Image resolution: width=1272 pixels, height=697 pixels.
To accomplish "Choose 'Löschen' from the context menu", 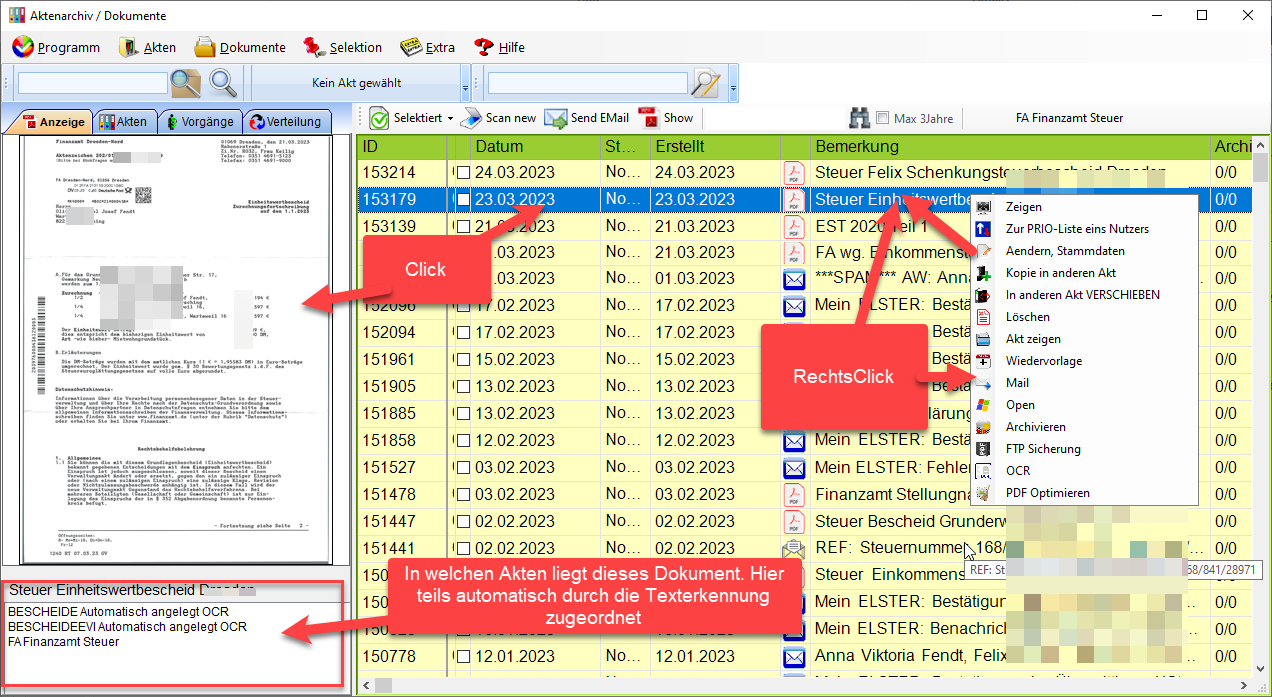I will tap(1084, 317).
